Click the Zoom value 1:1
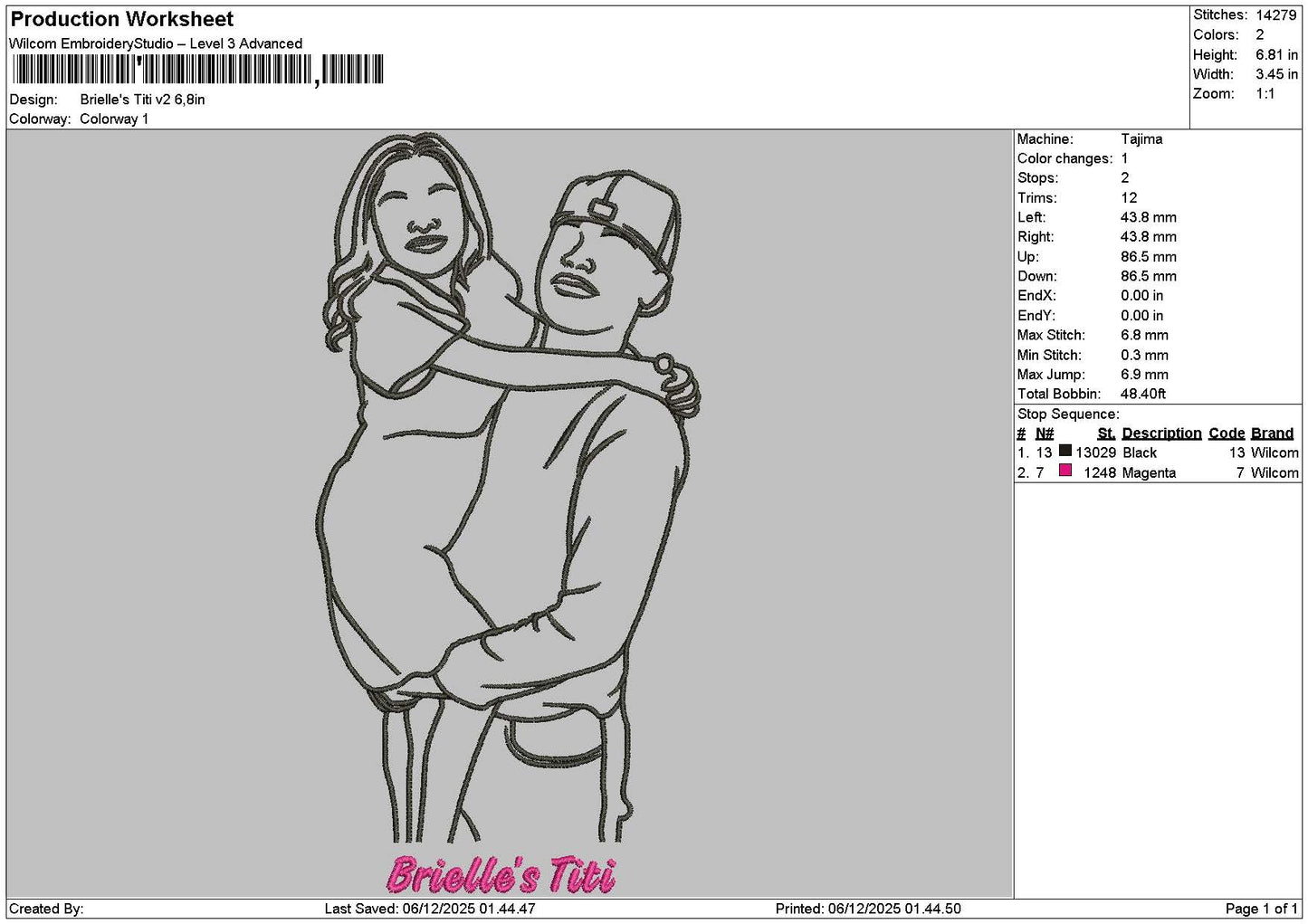This screenshot has width=1308, height=924. 1265,94
